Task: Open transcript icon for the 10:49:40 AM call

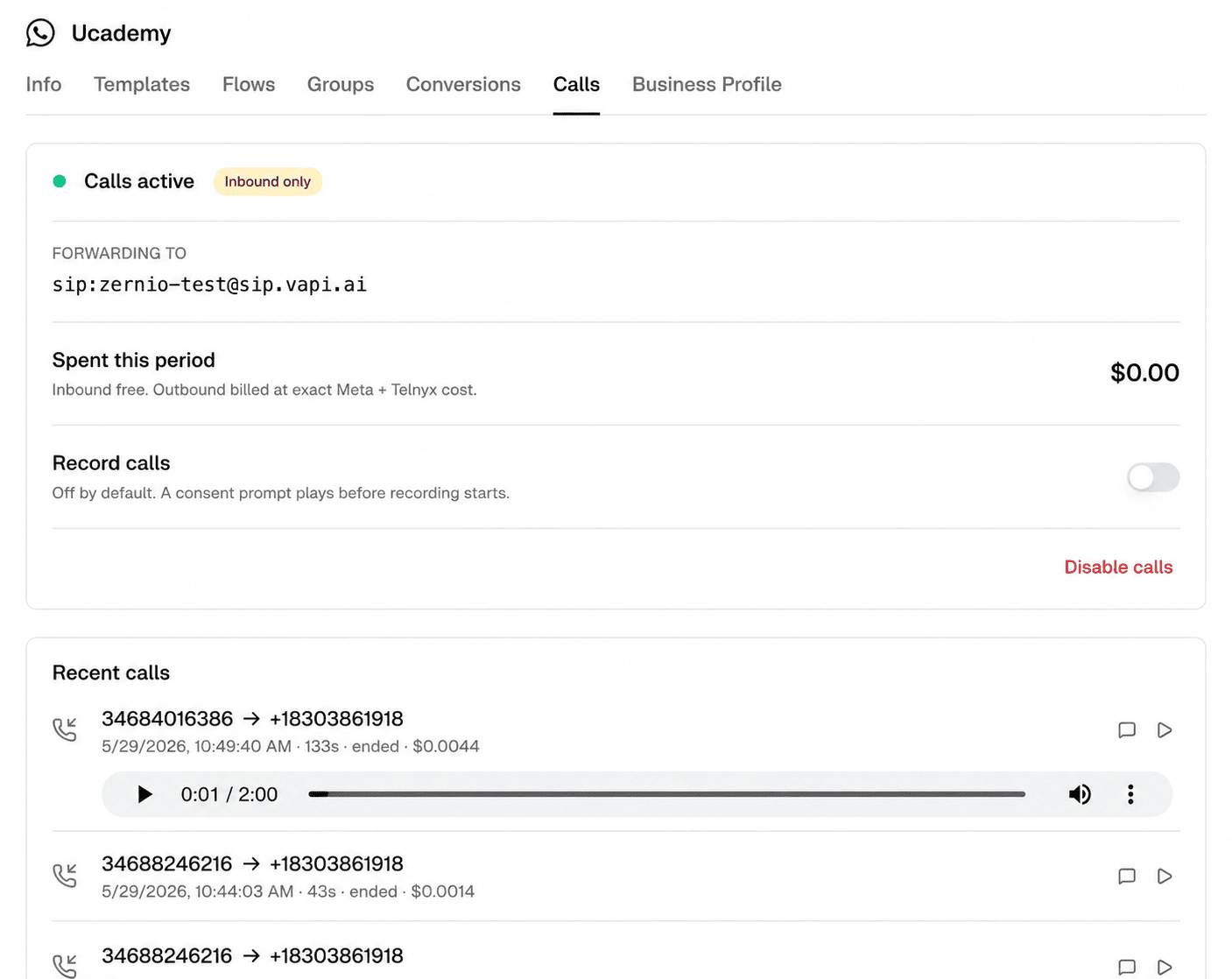Action: click(1127, 730)
